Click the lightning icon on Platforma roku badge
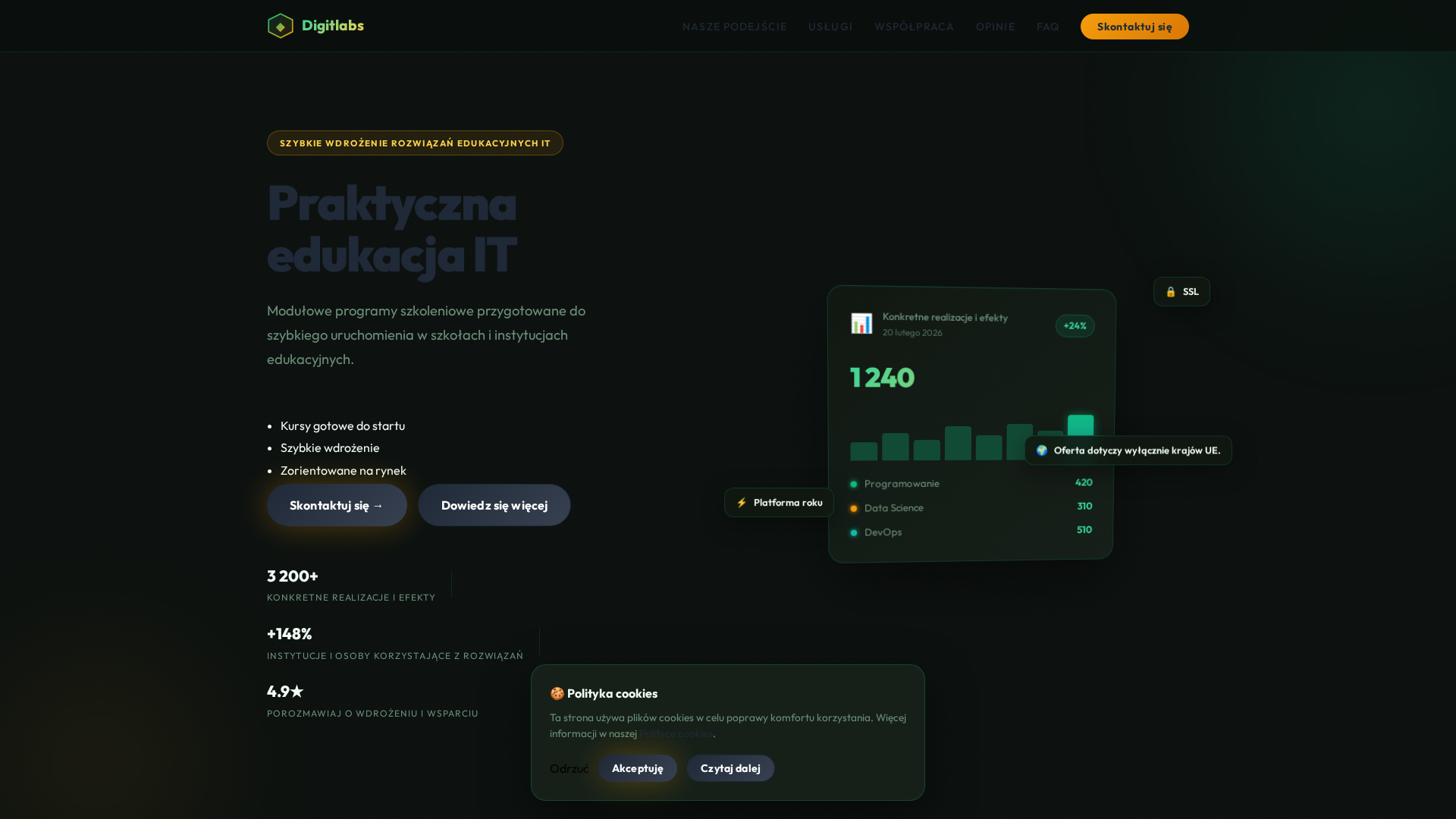This screenshot has width=1456, height=819. pos(742,503)
